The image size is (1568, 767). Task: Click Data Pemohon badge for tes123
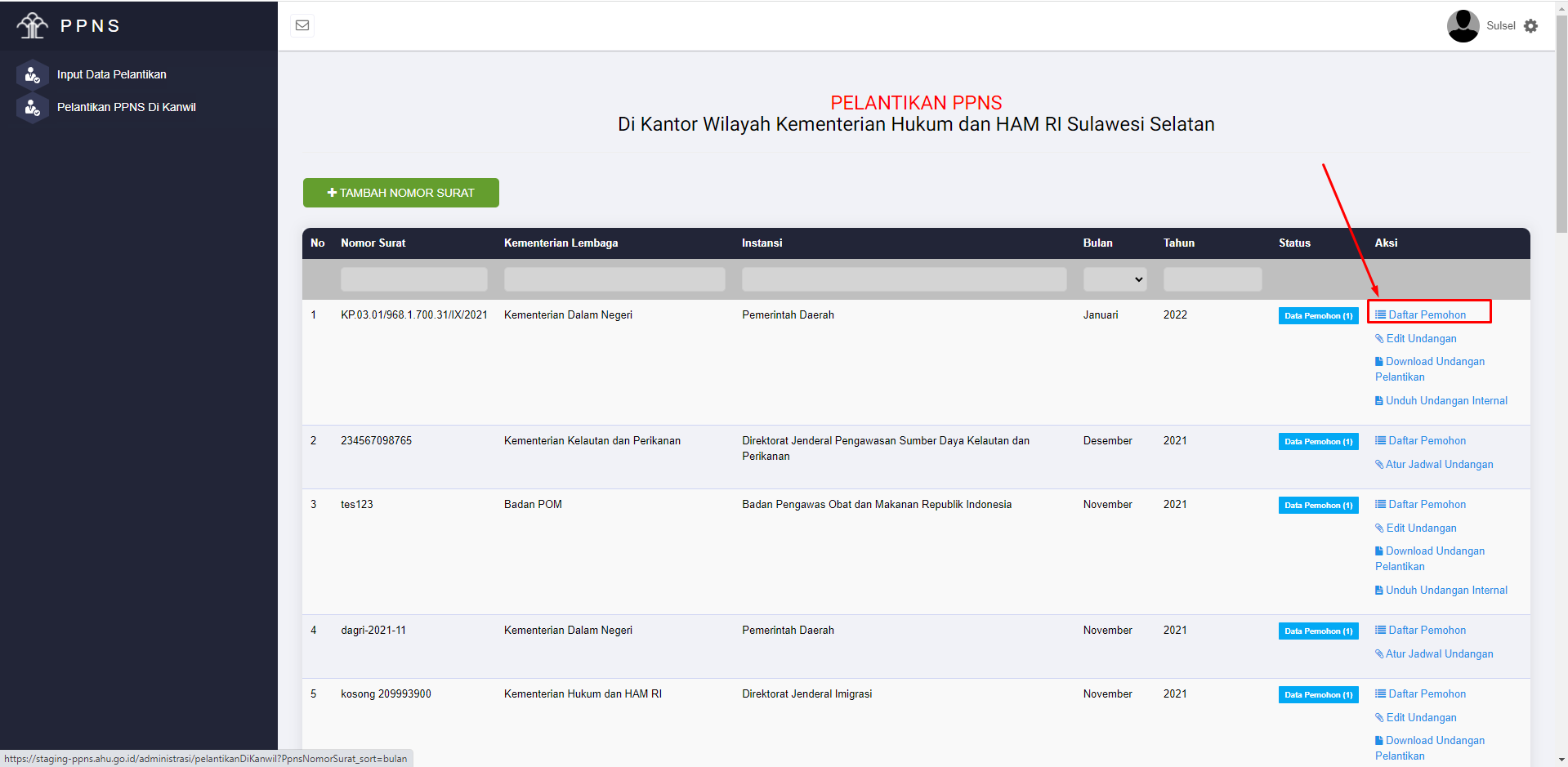(1318, 506)
